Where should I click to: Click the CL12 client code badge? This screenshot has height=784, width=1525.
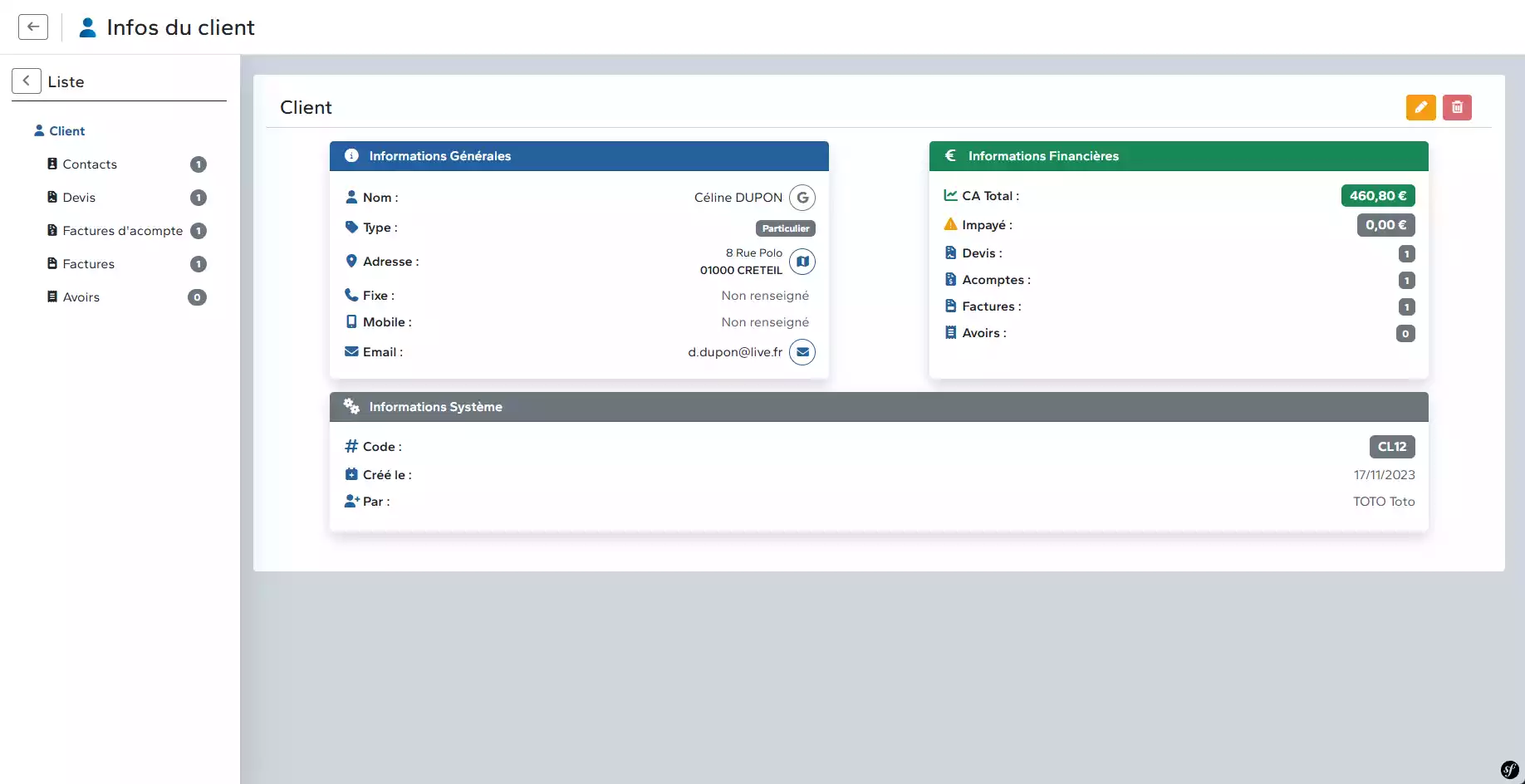[x=1391, y=447]
